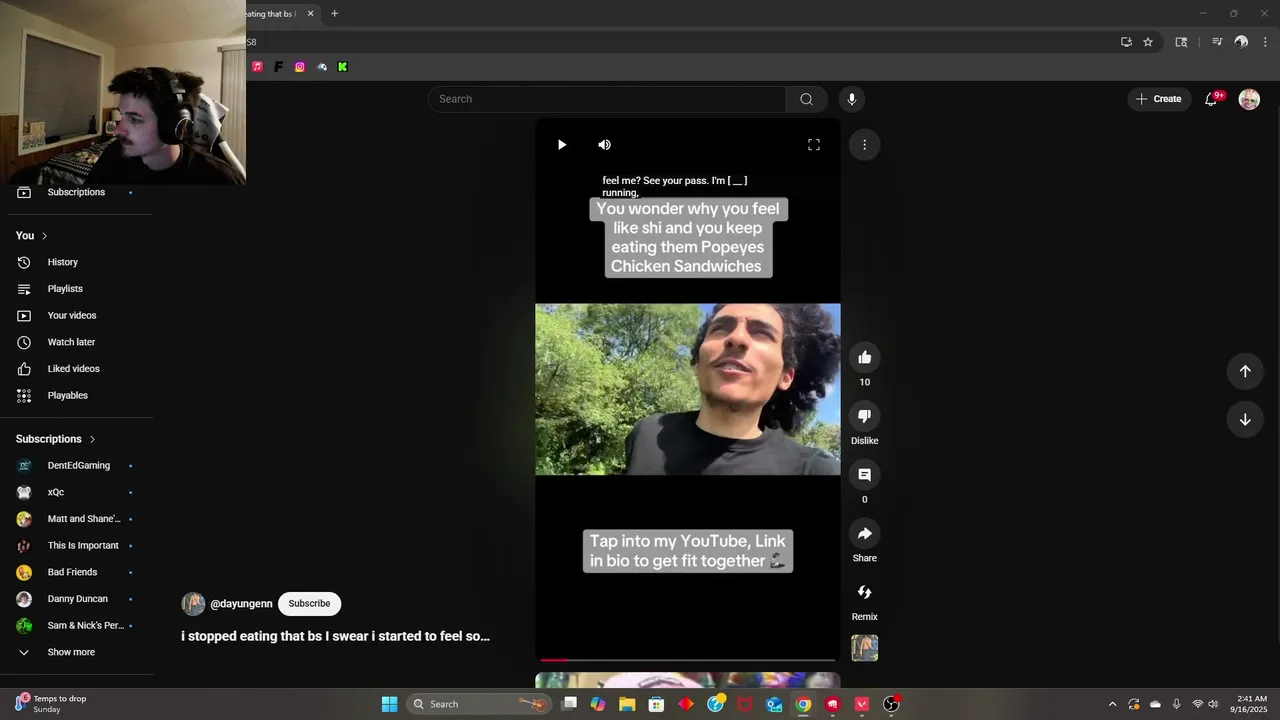Show hidden system tray icons
Screen dimensions: 1280x720
[1112, 704]
